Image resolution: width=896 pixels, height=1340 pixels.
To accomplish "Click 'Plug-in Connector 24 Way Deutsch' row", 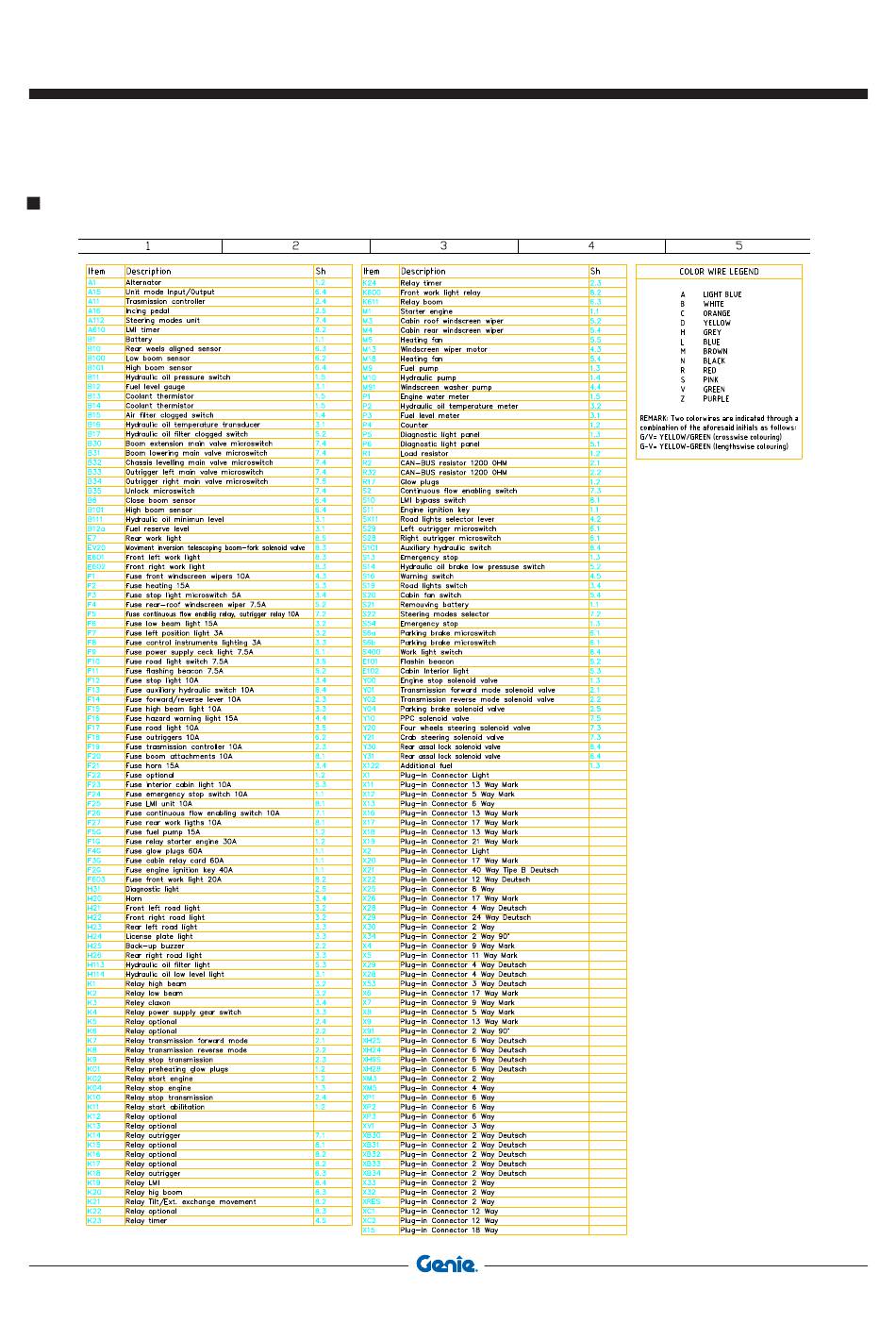I will (x=494, y=917).
